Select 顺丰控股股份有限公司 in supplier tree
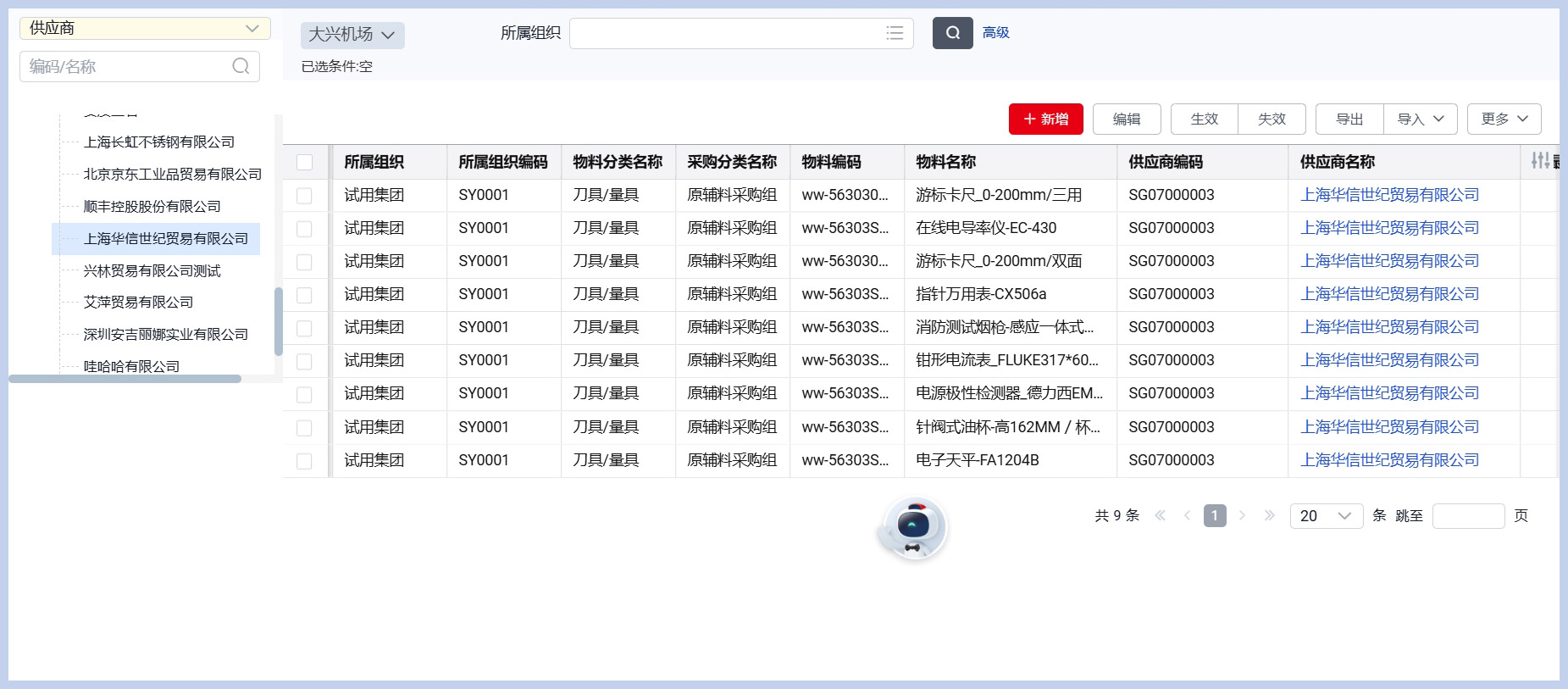The width and height of the screenshot is (1568, 689). point(152,207)
